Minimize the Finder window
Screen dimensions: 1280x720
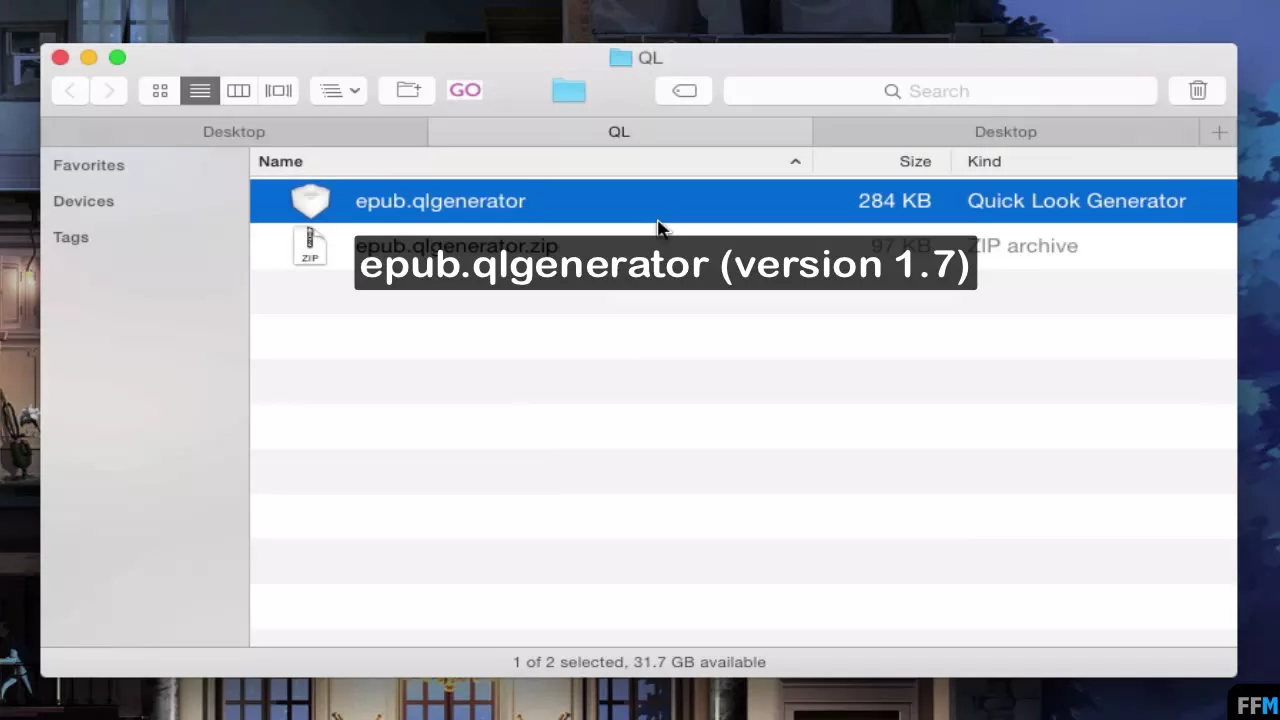click(x=89, y=58)
